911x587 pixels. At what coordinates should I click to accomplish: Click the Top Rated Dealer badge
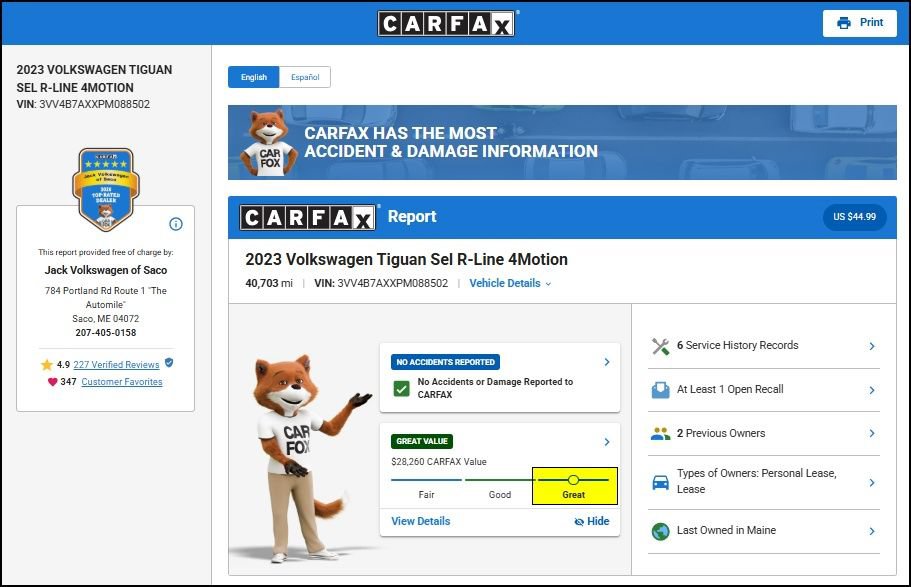click(x=106, y=189)
